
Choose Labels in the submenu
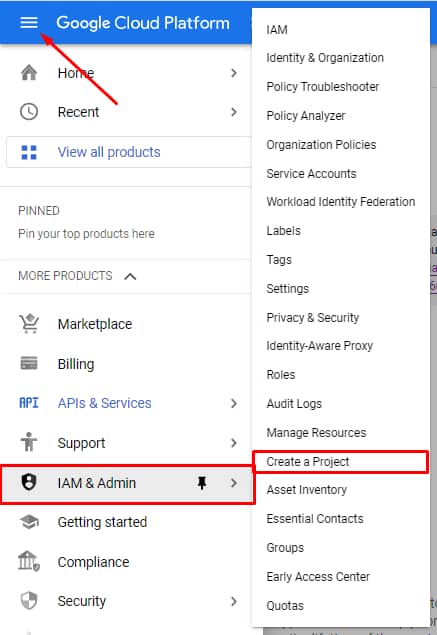click(x=284, y=231)
